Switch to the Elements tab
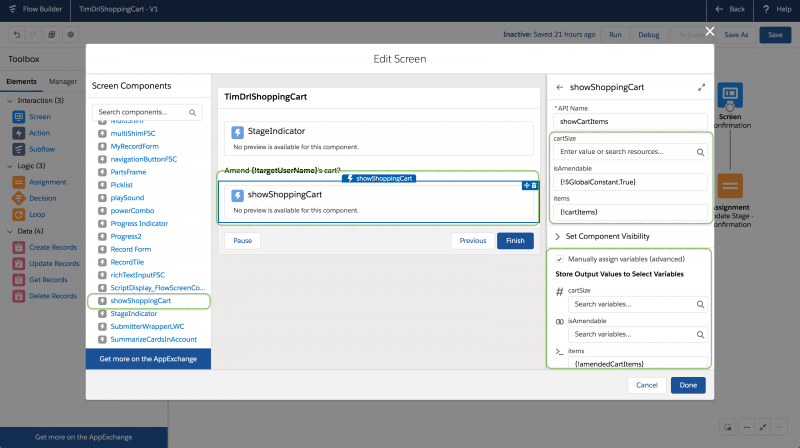 pyautogui.click(x=21, y=82)
